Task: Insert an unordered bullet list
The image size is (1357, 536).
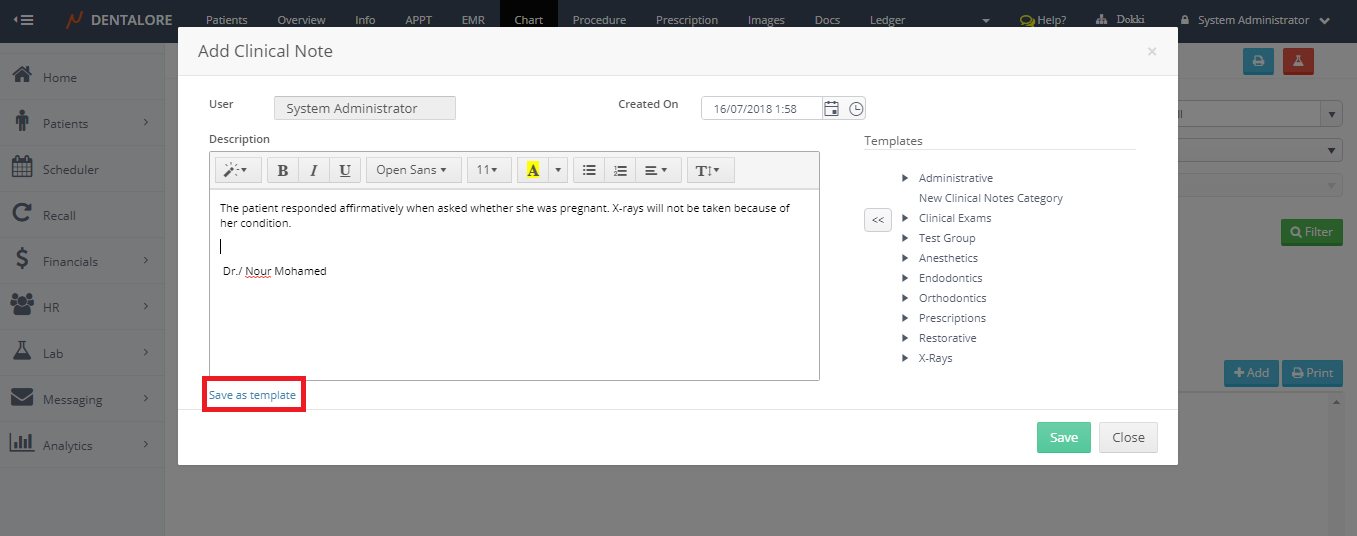Action: point(589,170)
